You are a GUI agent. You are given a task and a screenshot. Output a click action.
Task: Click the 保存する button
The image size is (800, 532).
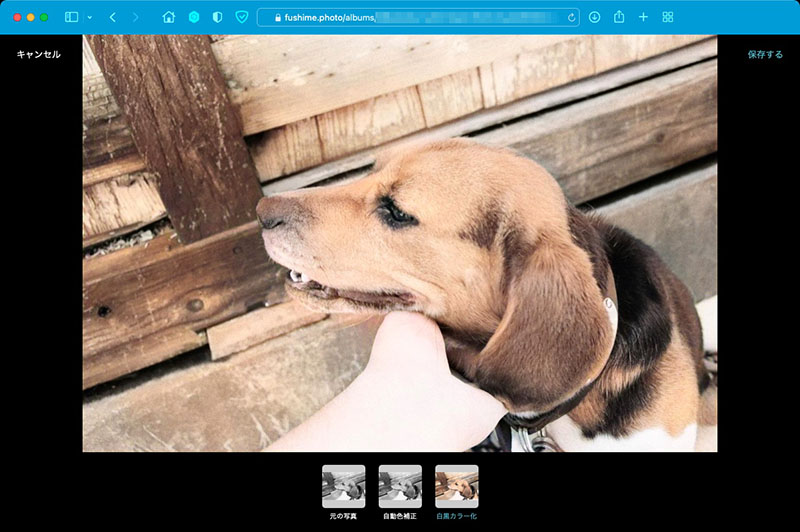pyautogui.click(x=765, y=55)
